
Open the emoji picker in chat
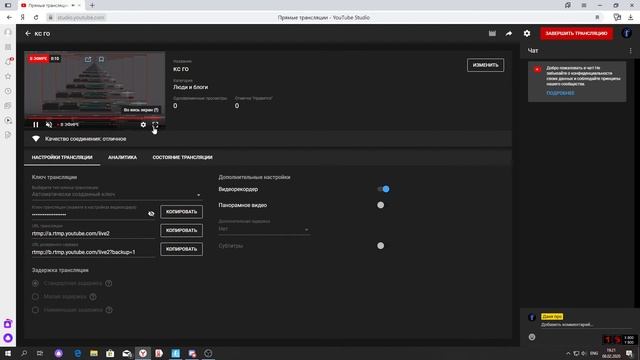532,337
